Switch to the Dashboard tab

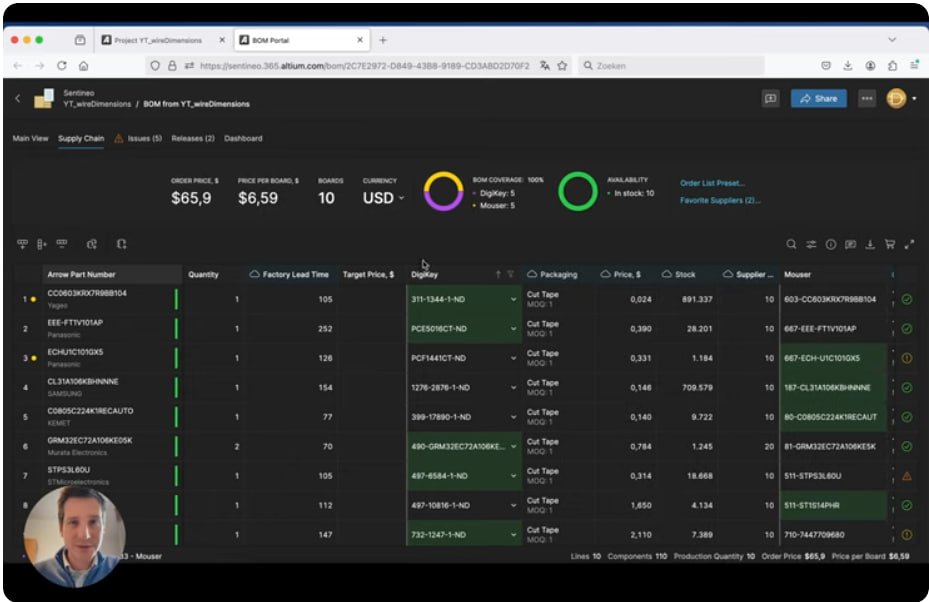(243, 138)
